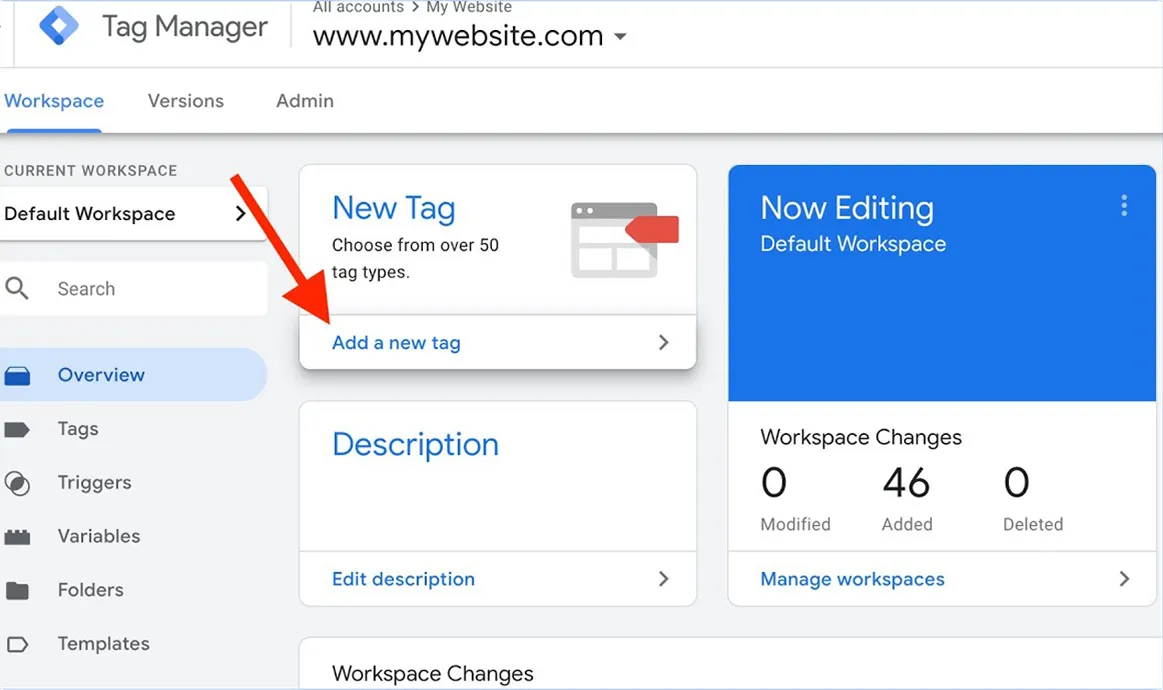Screen dimensions: 1163x690
Task: Open the Now Editing three-dot menu
Action: (x=1124, y=206)
